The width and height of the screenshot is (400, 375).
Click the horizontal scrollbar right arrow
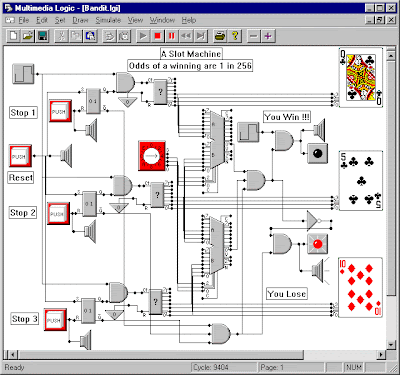pos(381,354)
